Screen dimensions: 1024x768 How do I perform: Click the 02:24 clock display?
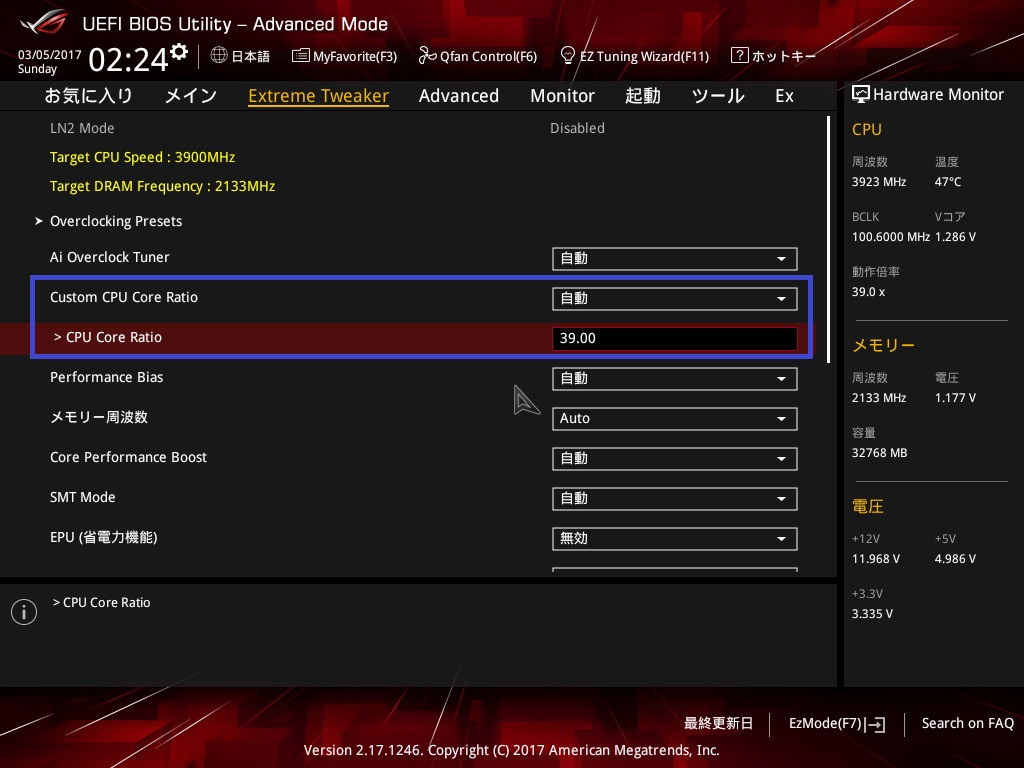point(129,60)
